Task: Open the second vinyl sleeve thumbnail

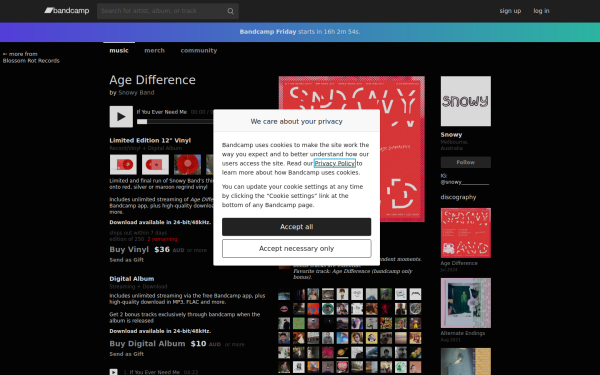Action: click(155, 165)
